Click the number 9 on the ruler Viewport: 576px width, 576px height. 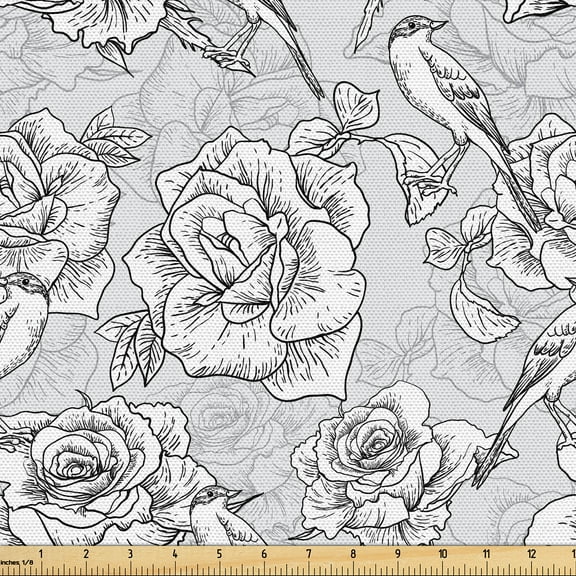coord(398,554)
